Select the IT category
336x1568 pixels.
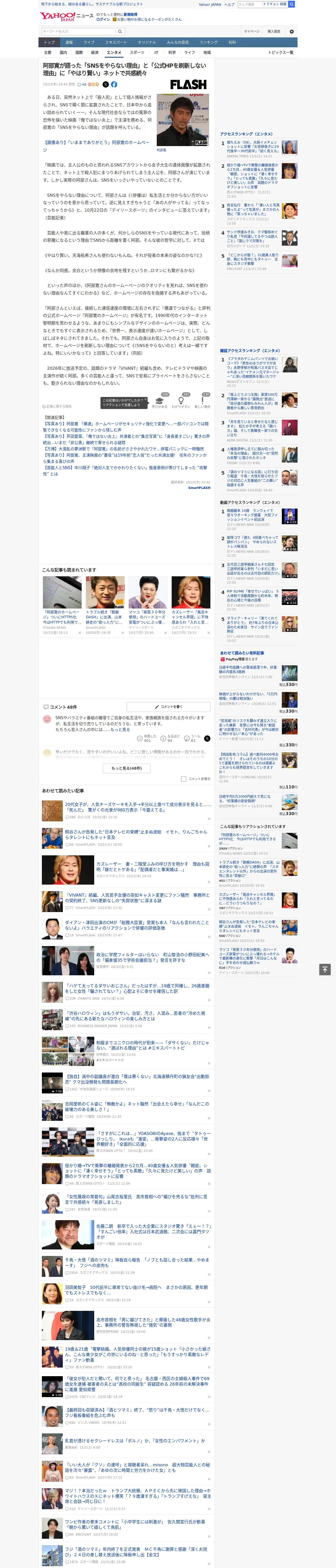click(156, 52)
